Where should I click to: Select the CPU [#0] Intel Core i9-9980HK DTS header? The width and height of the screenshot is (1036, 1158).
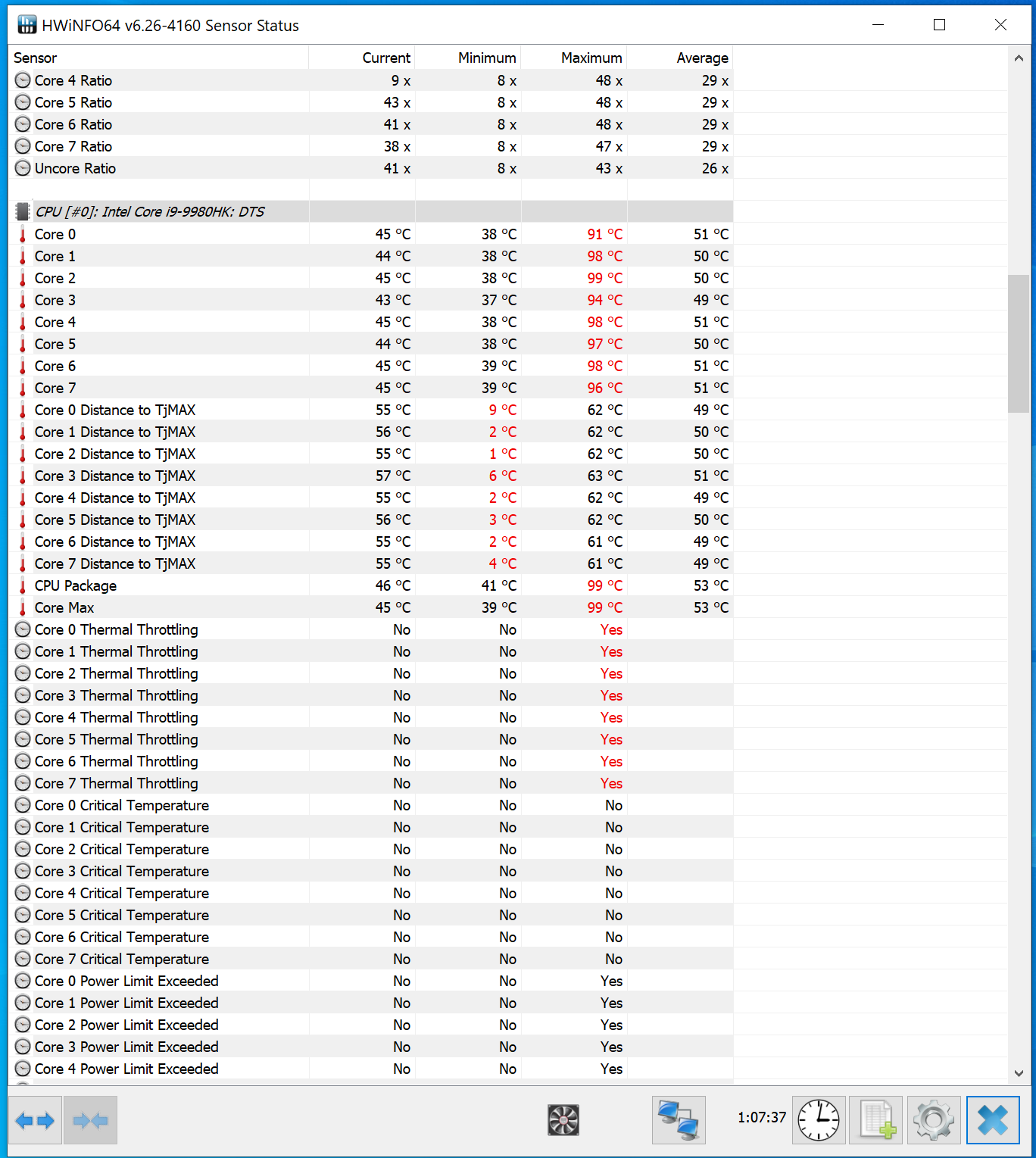point(371,211)
